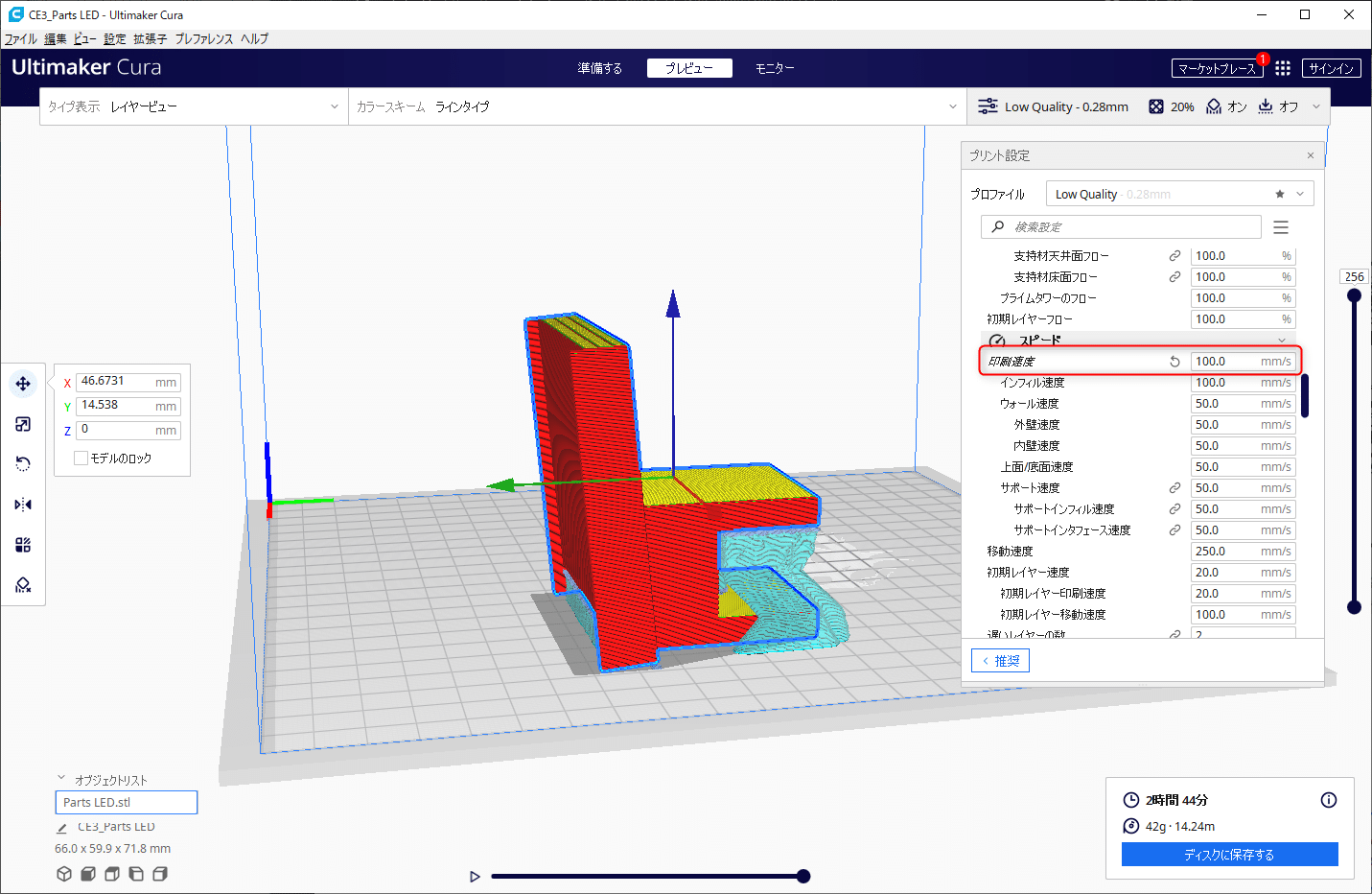This screenshot has height=894, width=1372.
Task: Click the profile sliders icon beside Low Quality
Action: pyautogui.click(x=988, y=106)
